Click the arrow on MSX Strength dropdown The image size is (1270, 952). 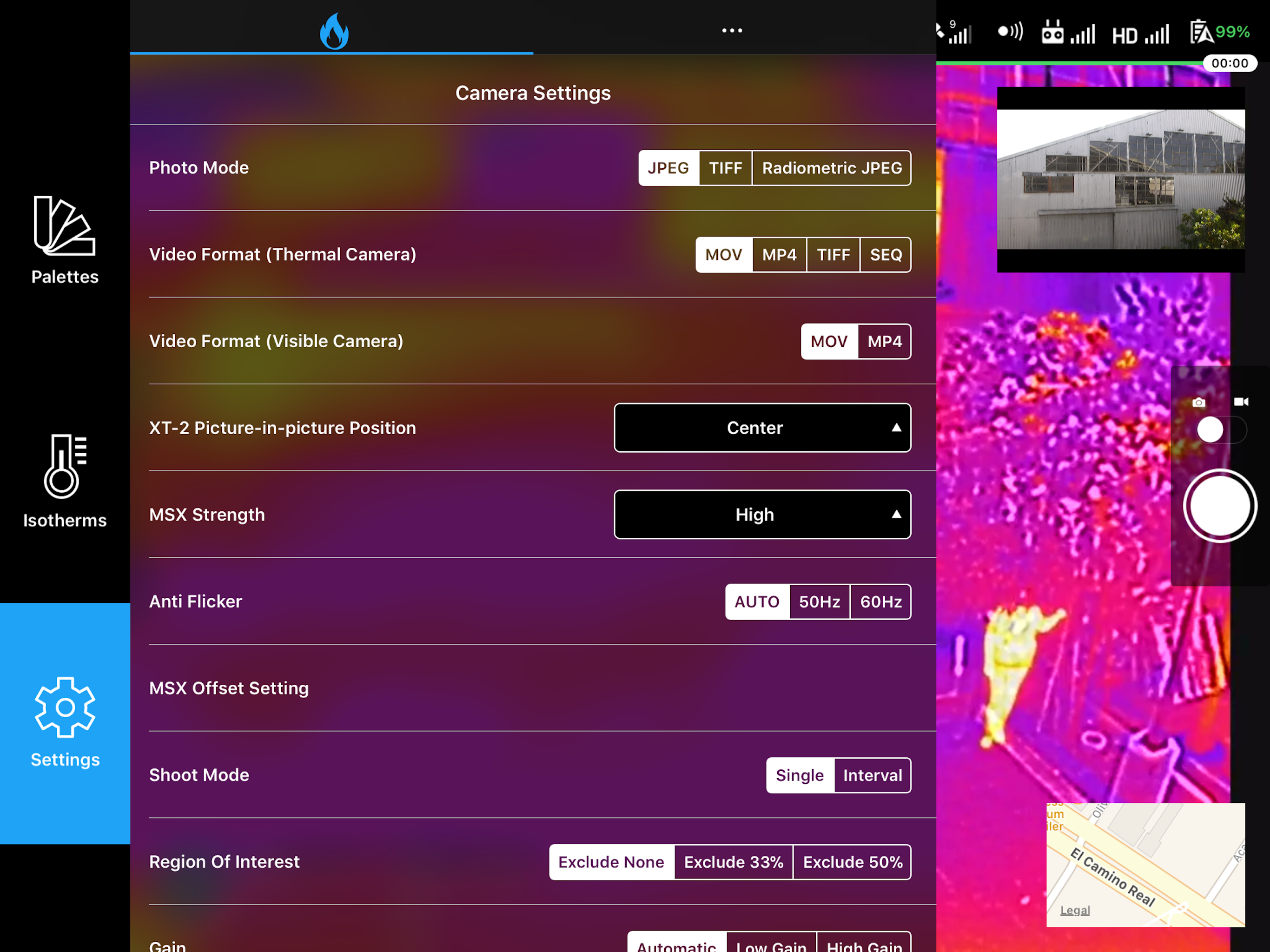pos(896,515)
